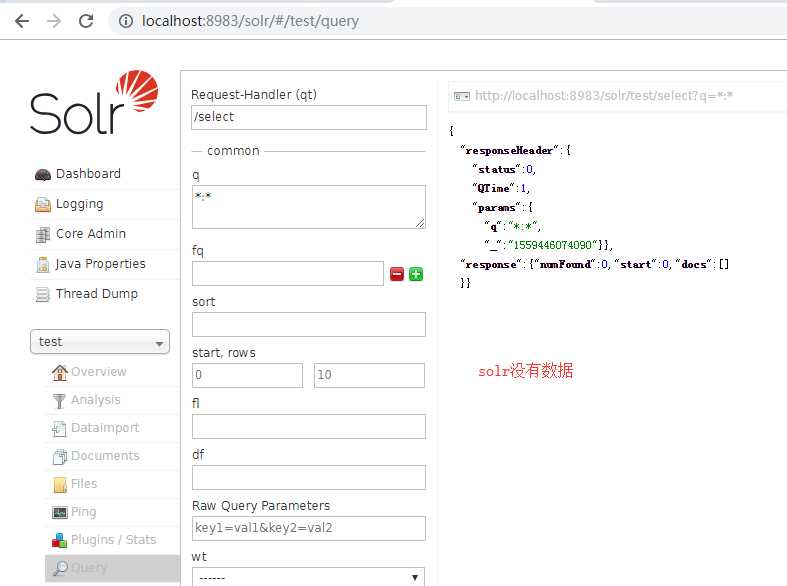Viewport: 787px width, 586px height.
Task: Grab the q textarea resize handle
Action: (x=420, y=223)
